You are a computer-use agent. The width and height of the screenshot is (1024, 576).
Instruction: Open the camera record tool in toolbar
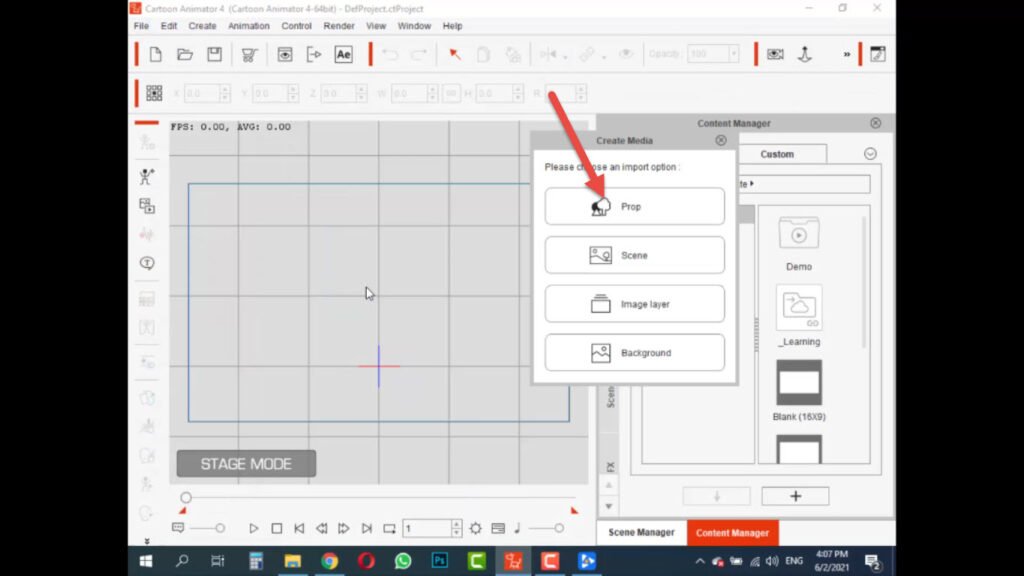pyautogui.click(x=775, y=54)
